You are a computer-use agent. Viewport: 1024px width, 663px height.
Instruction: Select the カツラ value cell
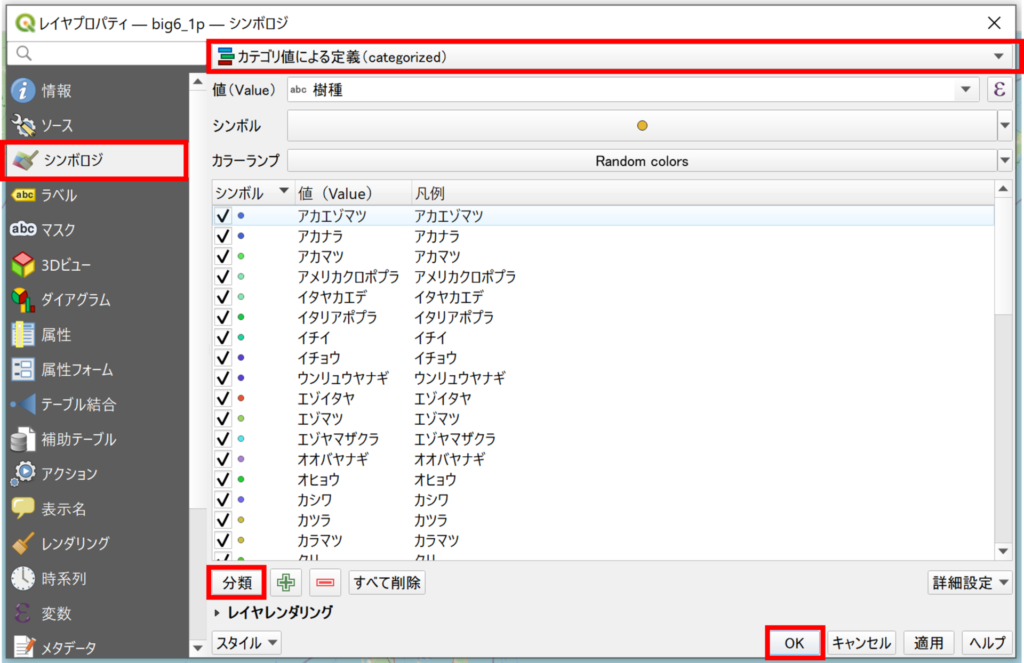pos(313,520)
